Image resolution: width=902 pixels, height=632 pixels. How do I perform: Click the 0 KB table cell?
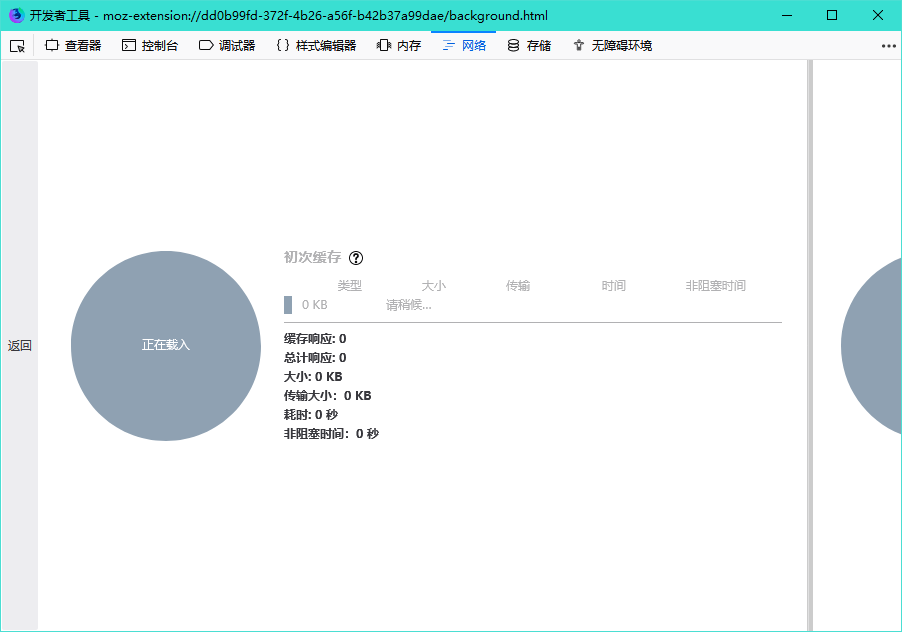[x=315, y=305]
